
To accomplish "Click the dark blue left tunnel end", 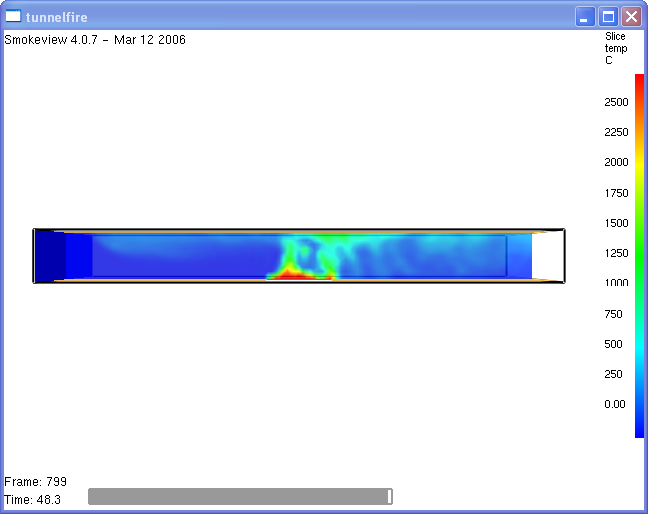I will [x=50, y=256].
